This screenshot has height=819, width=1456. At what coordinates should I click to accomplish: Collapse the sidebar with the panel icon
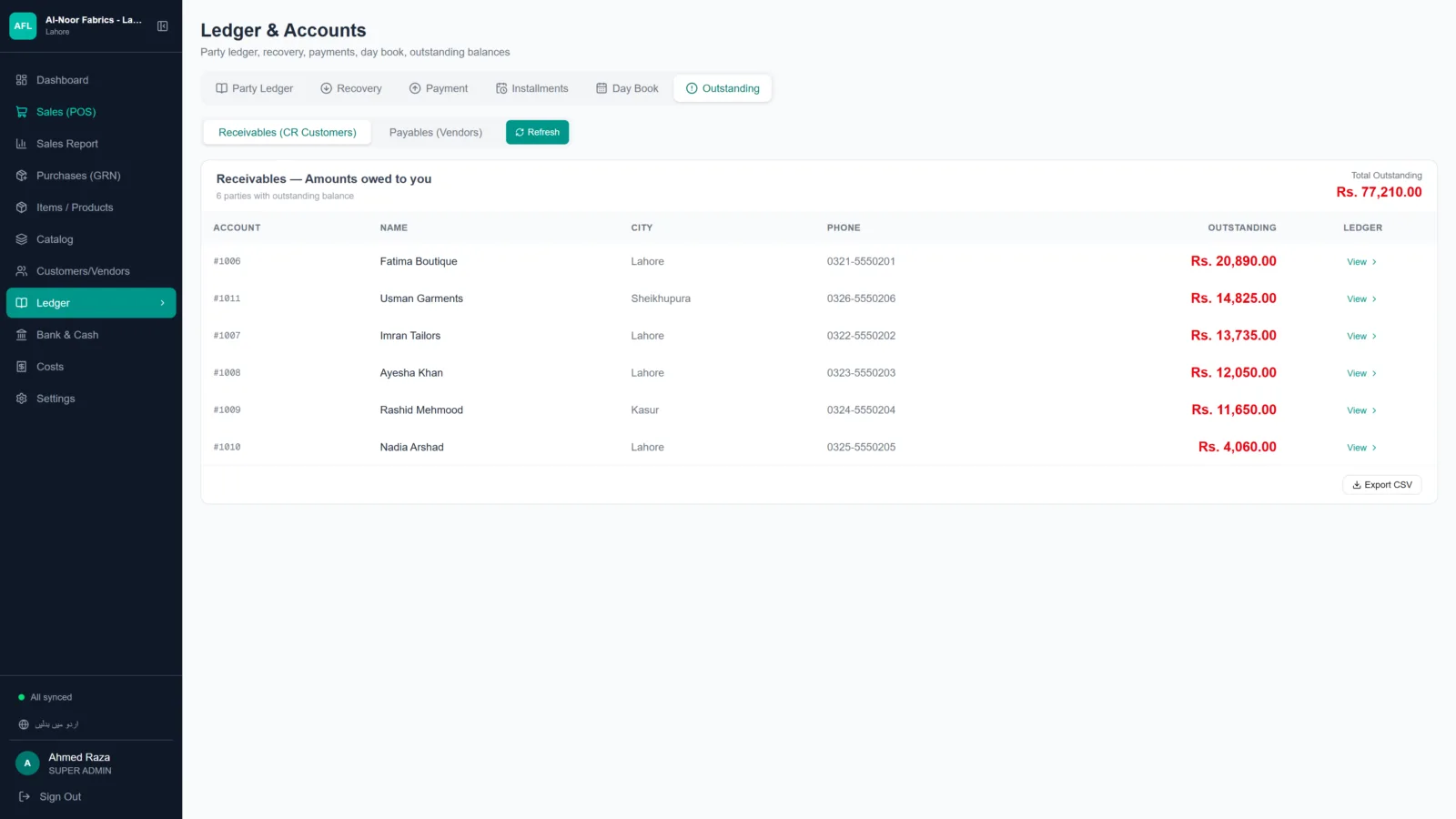click(x=163, y=26)
